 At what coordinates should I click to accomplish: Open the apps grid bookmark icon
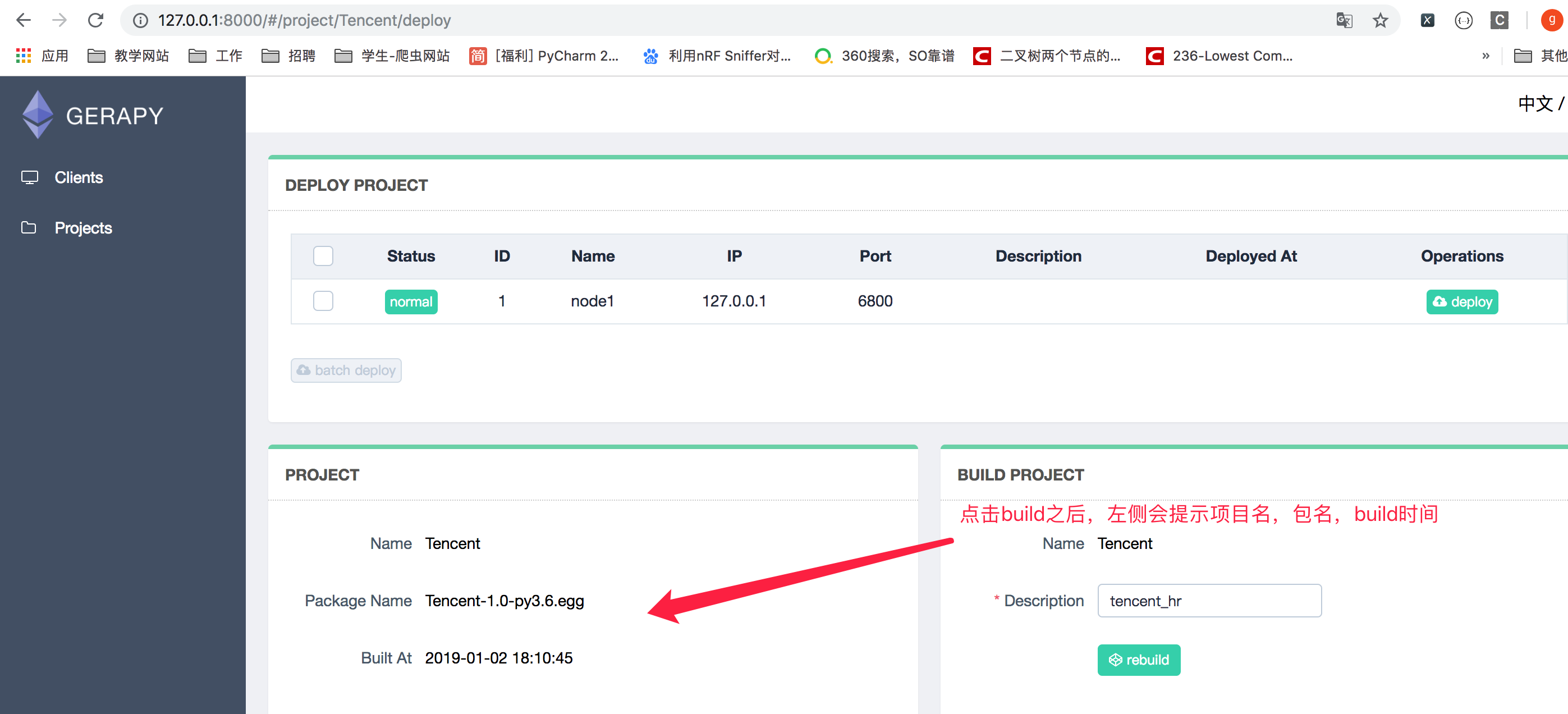coord(23,56)
